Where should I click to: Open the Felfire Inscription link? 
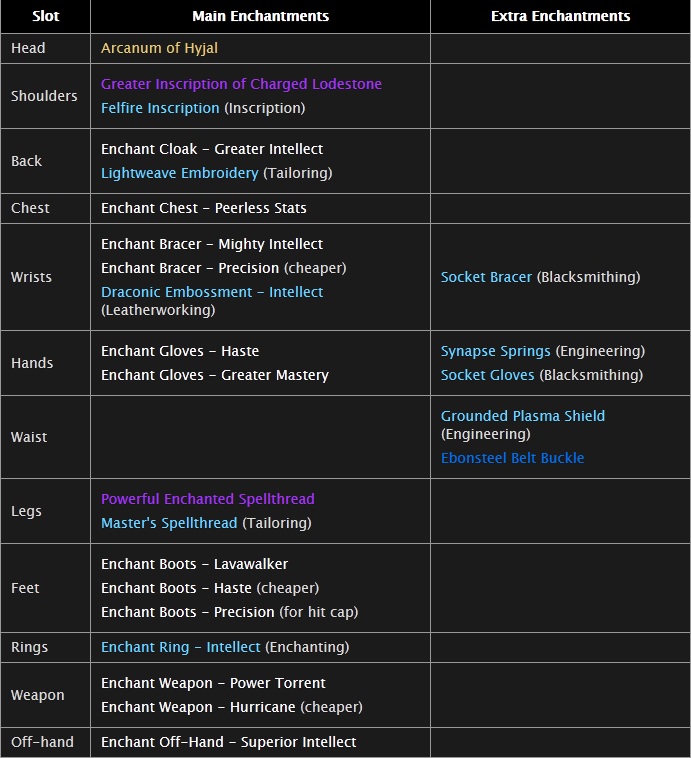(160, 108)
